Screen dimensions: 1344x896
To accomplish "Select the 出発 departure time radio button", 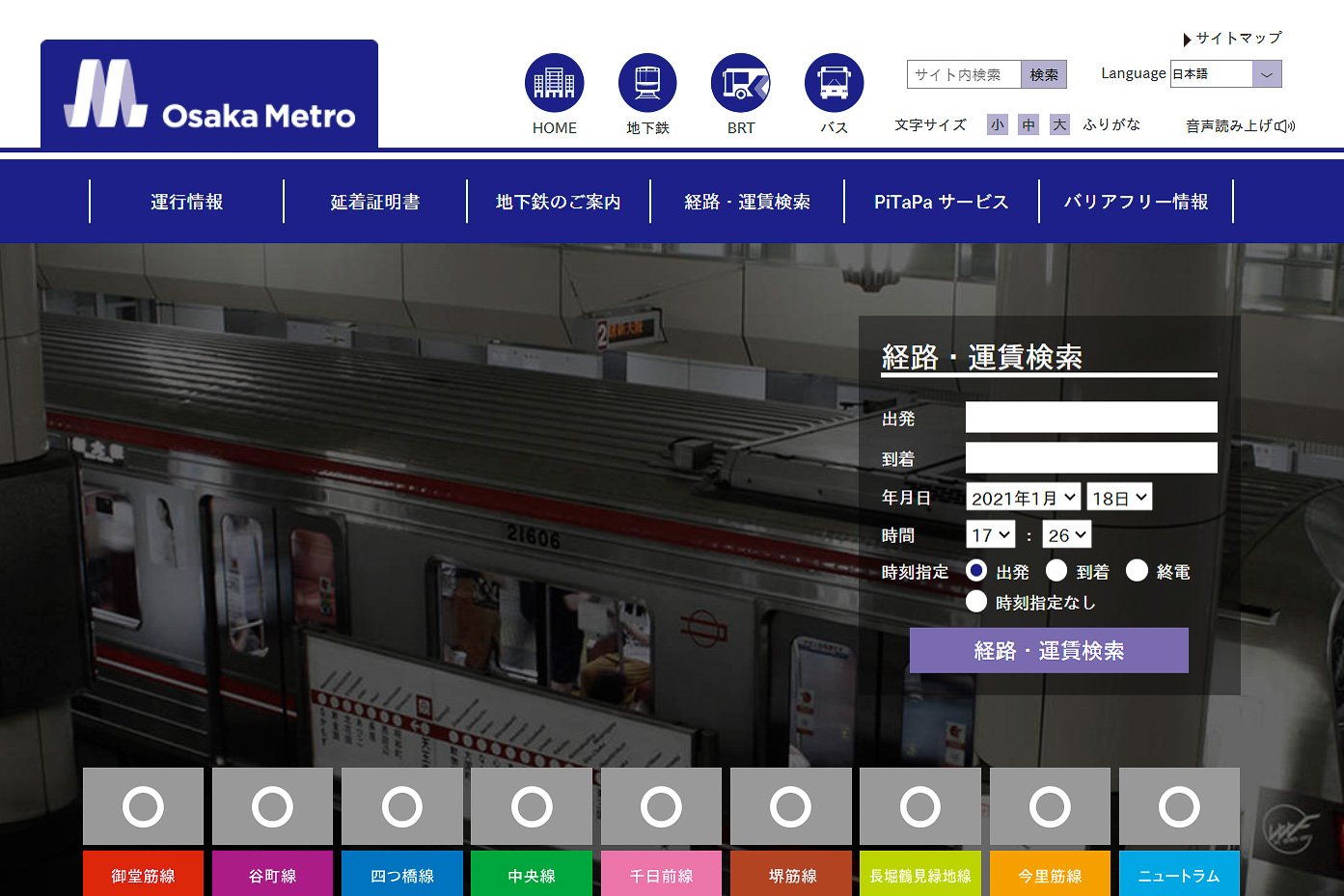I will click(975, 571).
